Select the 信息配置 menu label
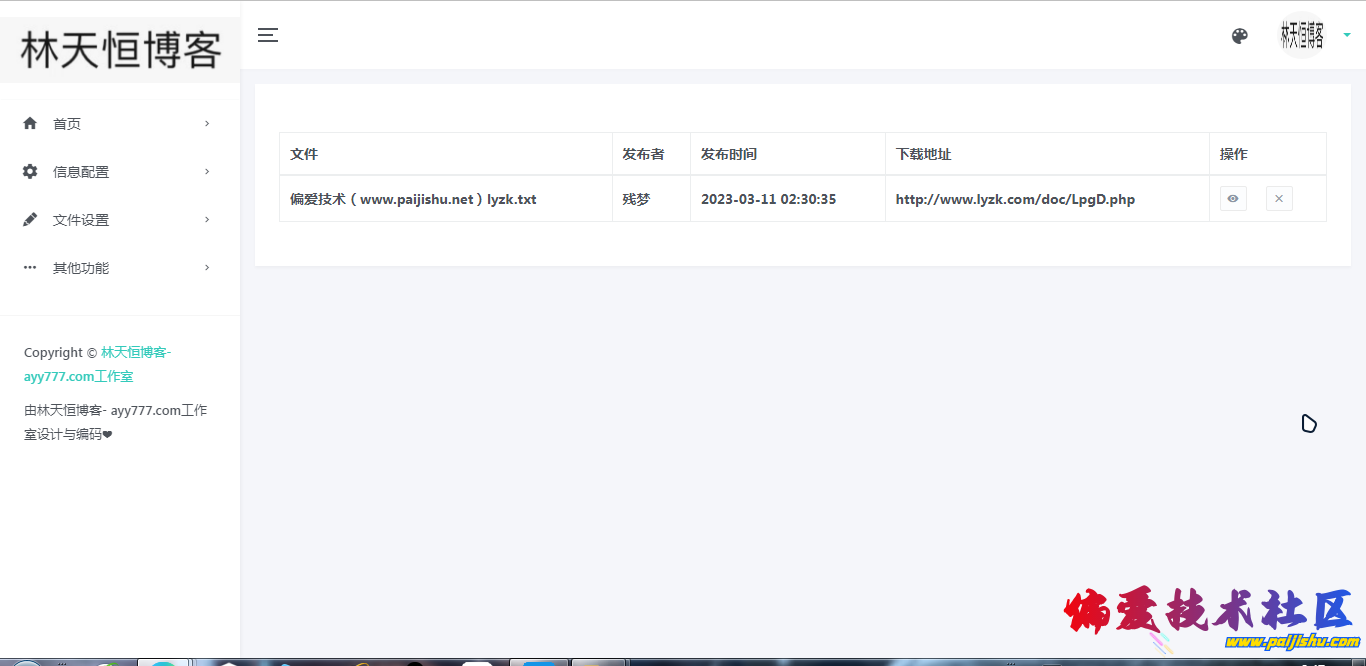The image size is (1366, 666). coord(81,172)
